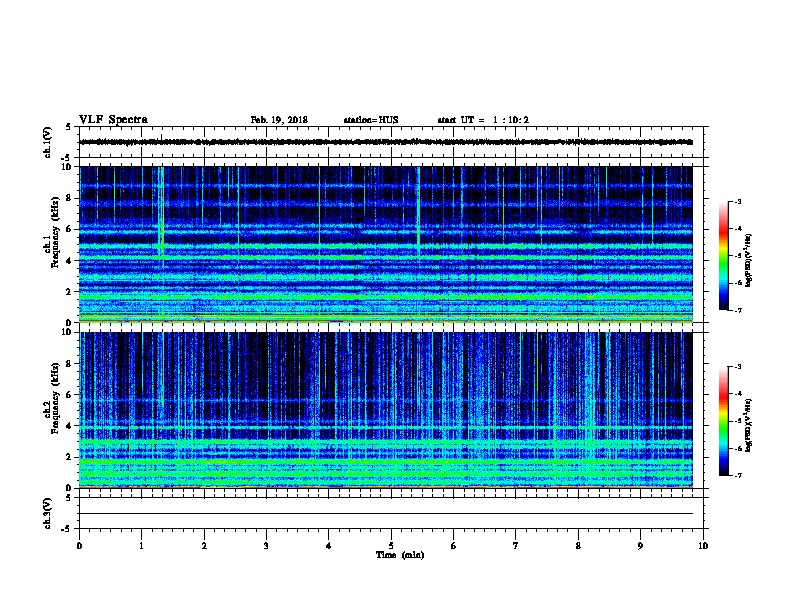Image resolution: width=792 pixels, height=612 pixels.
Task: Click the "6" kHz tick on ch.2 spectrogram
Action: (x=69, y=395)
